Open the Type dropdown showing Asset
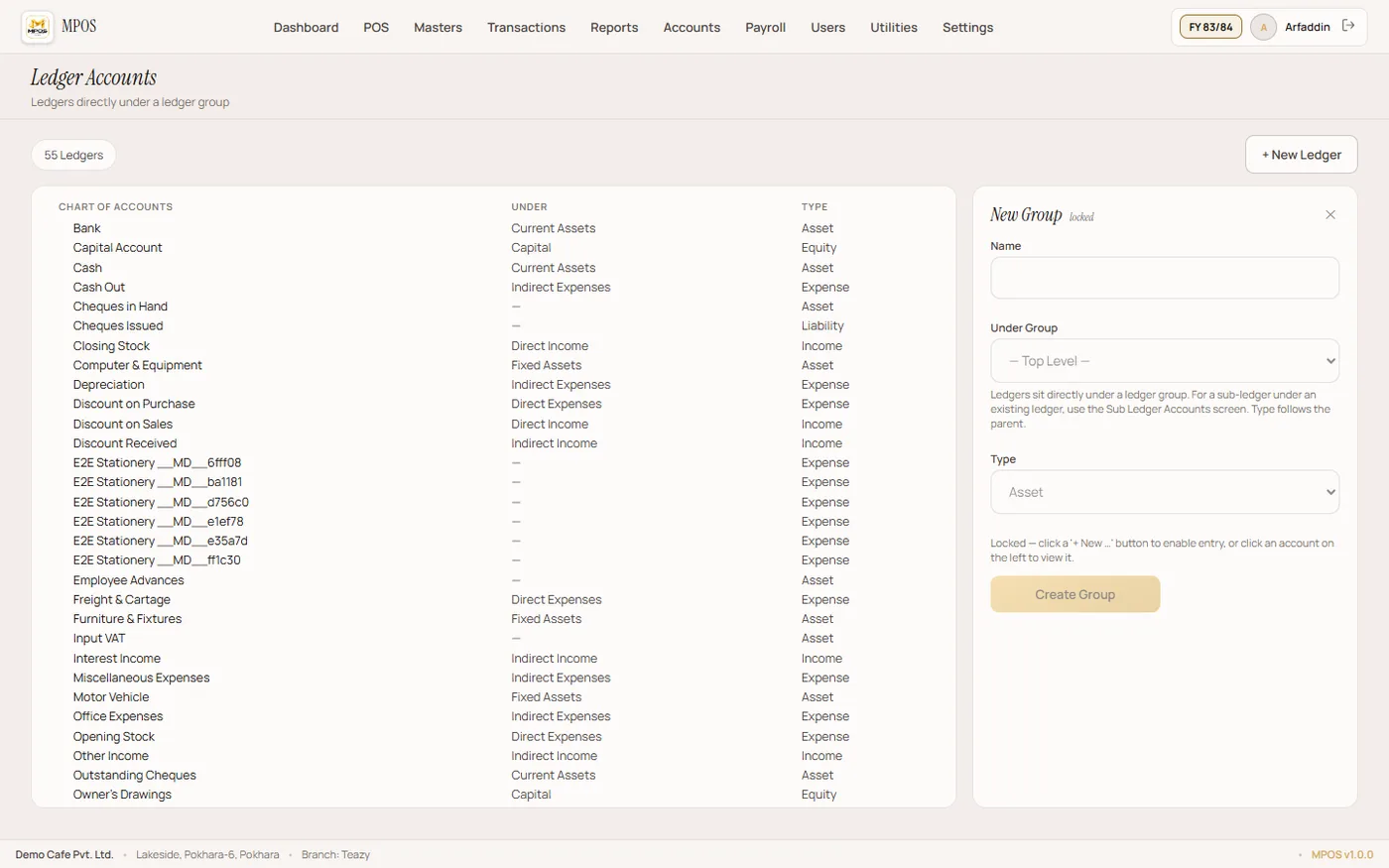 (1165, 492)
